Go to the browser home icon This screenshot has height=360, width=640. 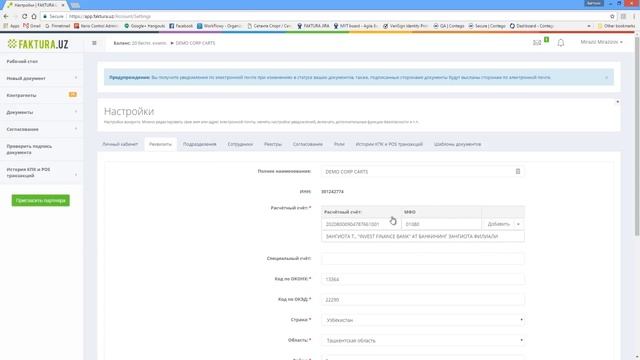(34, 16)
